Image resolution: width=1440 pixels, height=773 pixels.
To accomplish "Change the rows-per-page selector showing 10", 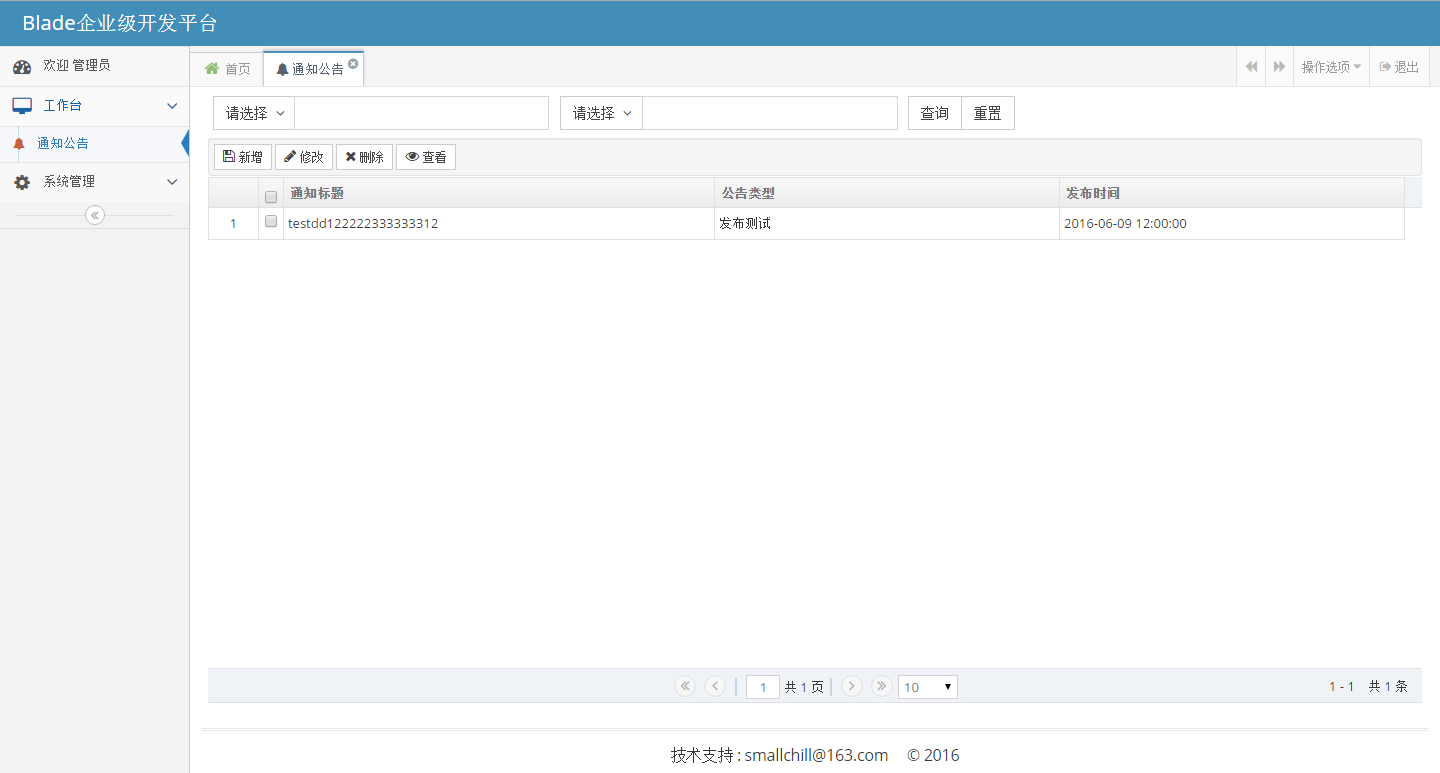I will [x=928, y=687].
